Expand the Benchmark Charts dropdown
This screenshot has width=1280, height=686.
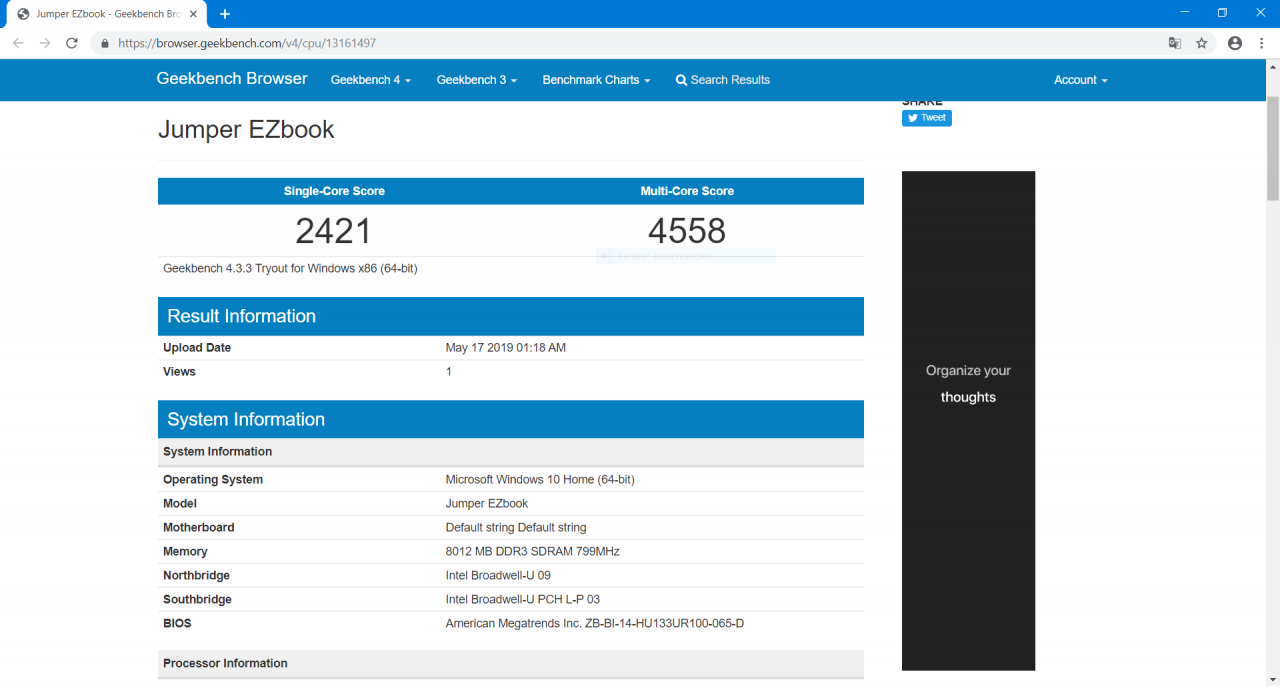(597, 80)
